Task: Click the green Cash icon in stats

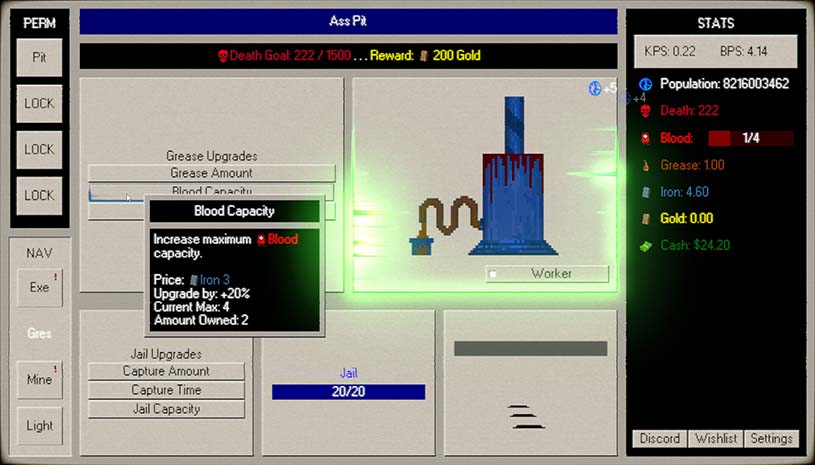Action: click(646, 245)
